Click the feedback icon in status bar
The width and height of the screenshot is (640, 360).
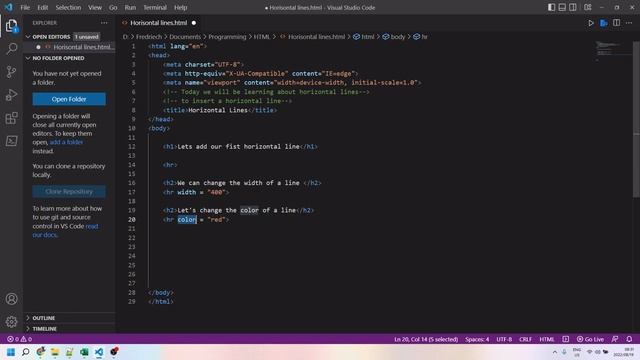[615, 339]
